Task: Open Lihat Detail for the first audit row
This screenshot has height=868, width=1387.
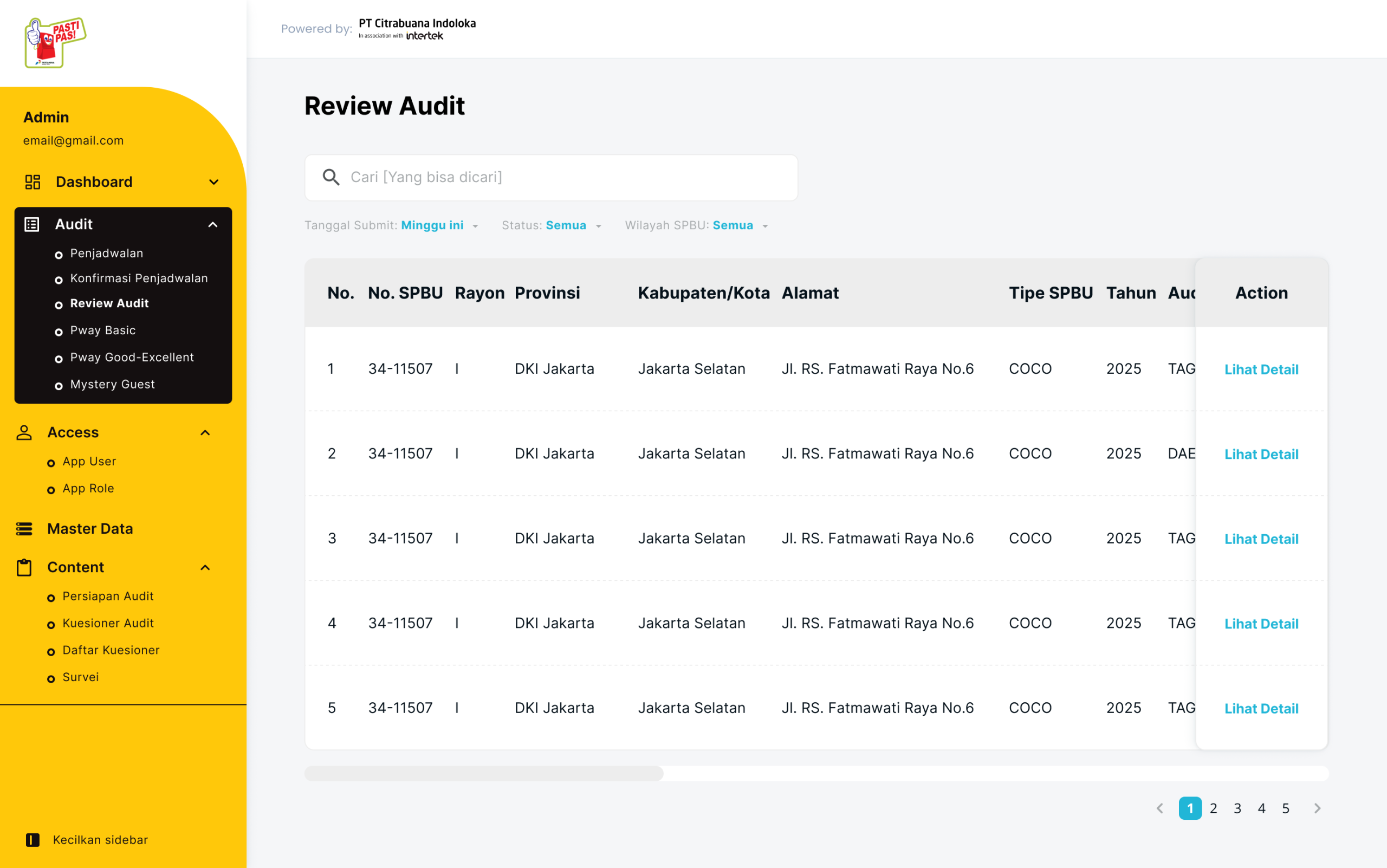Action: (x=1261, y=369)
